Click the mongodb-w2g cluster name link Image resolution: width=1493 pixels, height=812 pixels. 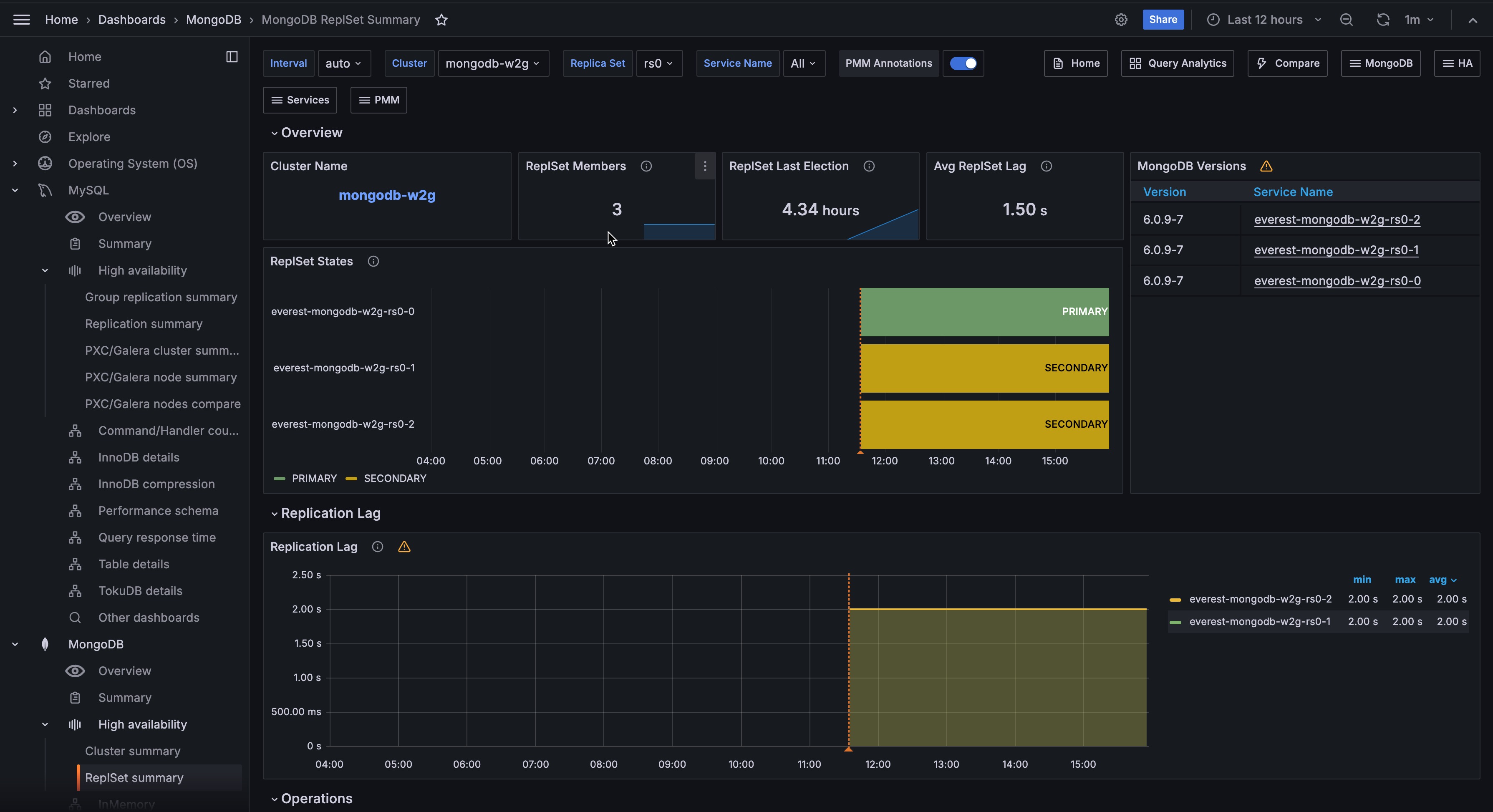point(387,195)
